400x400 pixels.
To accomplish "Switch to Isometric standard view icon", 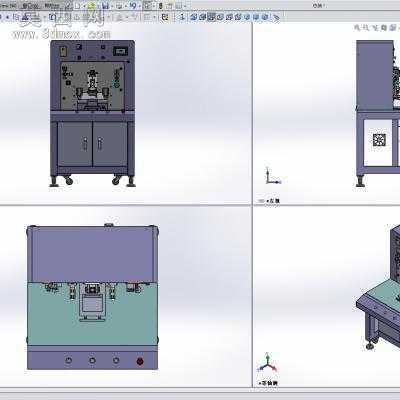I will pyautogui.click(x=247, y=17).
